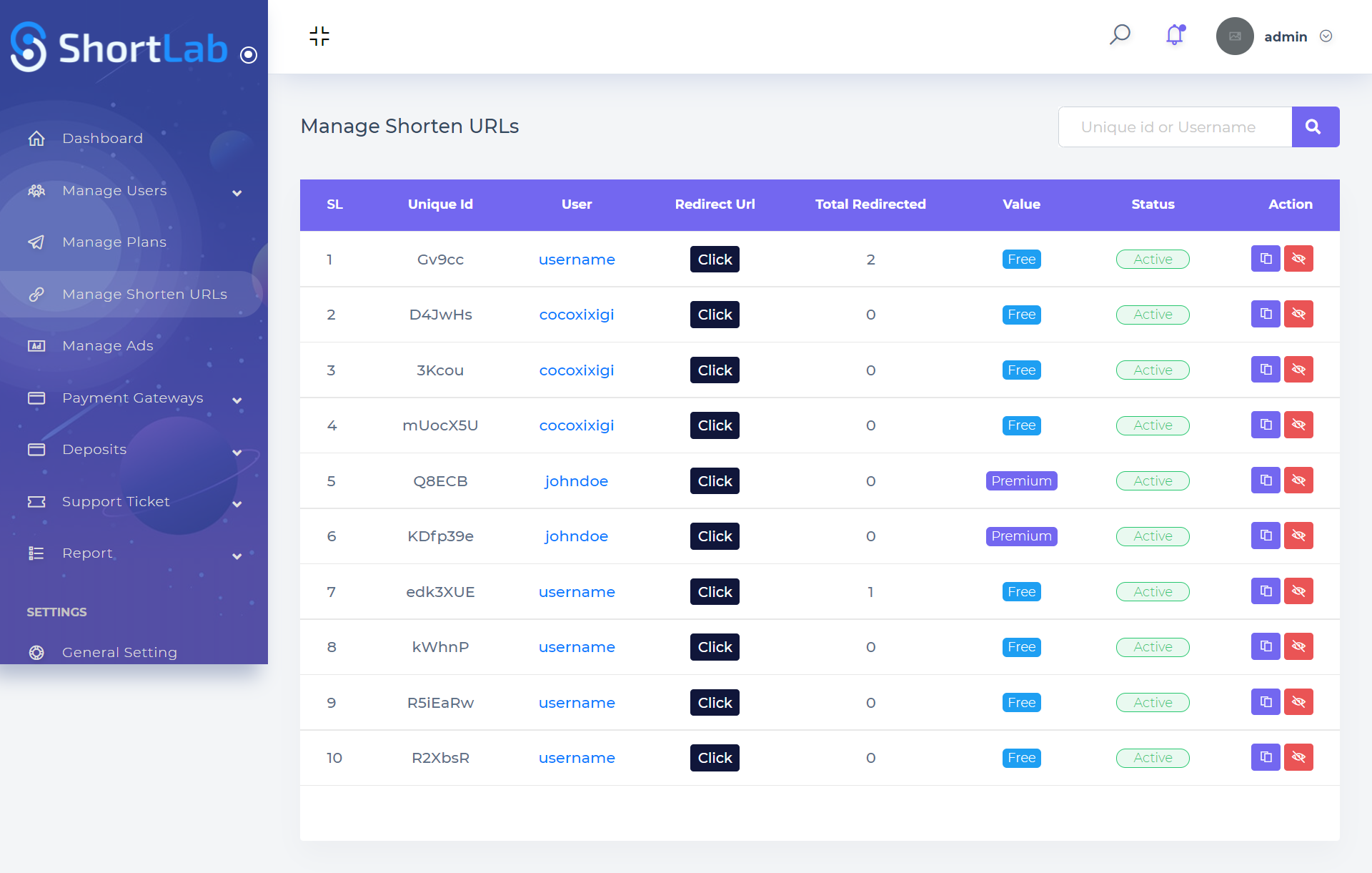Screen dimensions: 1372x873
Task: Expand Payment Gateways menu chevron
Action: coord(237,400)
